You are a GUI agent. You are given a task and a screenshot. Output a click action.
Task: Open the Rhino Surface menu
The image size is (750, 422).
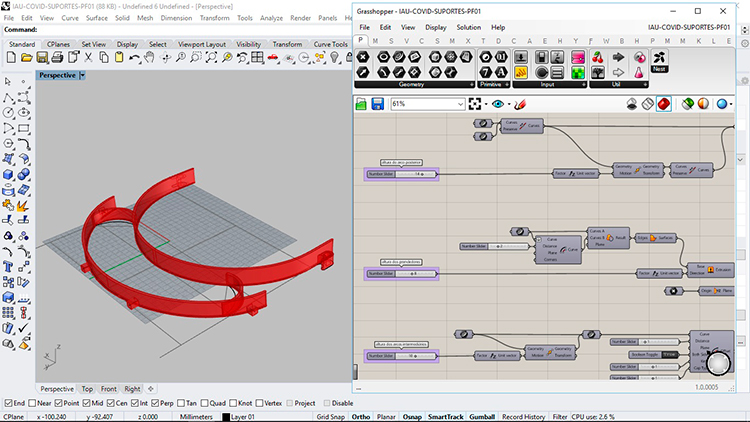coord(97,18)
